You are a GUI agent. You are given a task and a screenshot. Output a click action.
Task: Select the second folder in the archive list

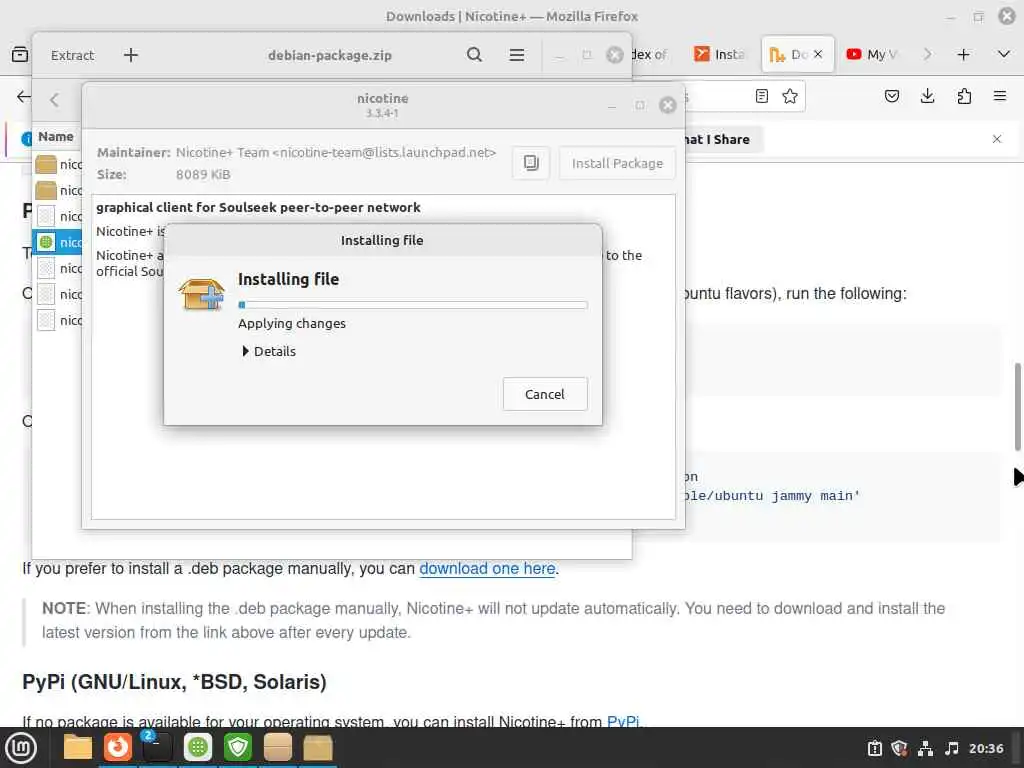point(57,190)
